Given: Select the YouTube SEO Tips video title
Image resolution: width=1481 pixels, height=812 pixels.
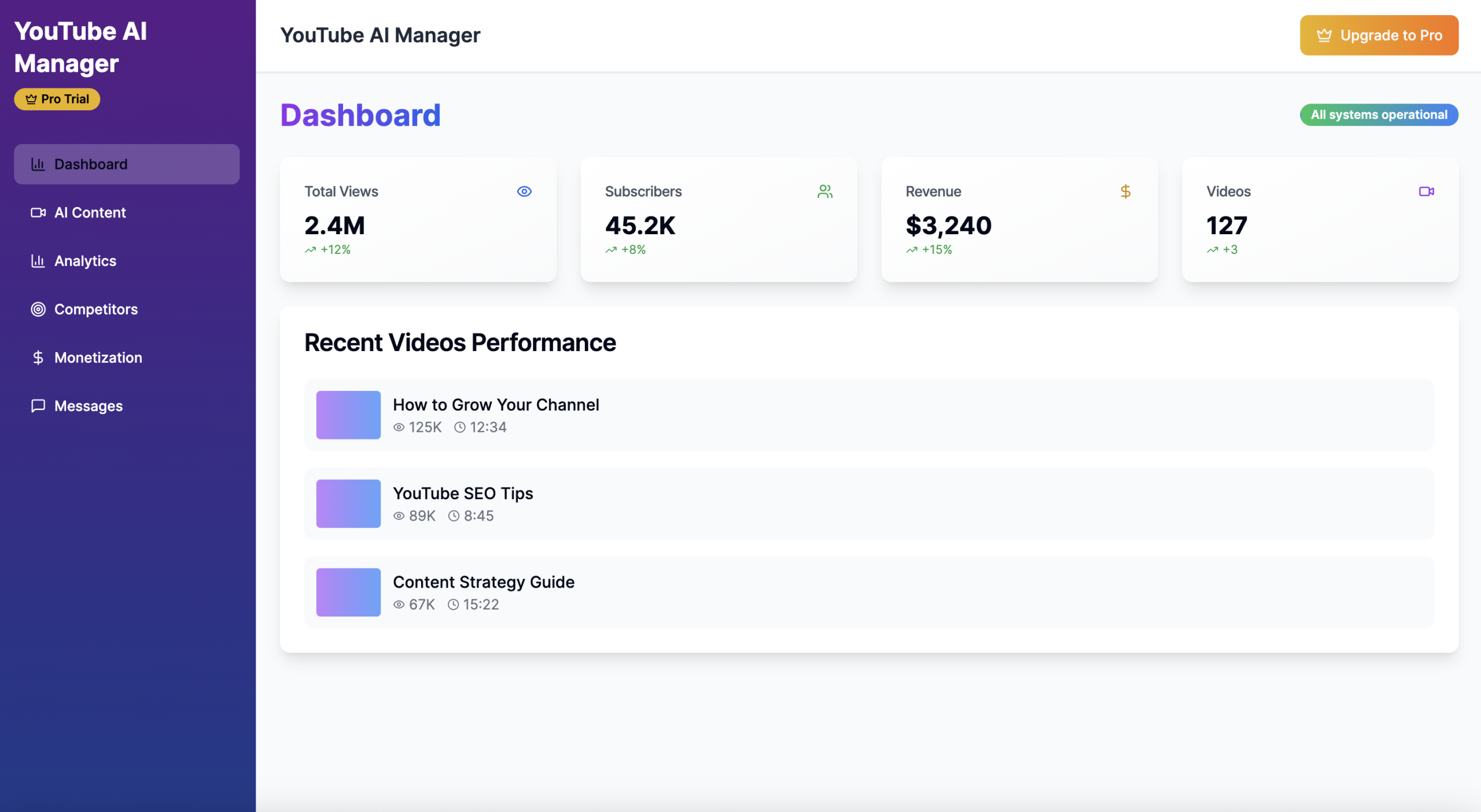Looking at the screenshot, I should 463,493.
